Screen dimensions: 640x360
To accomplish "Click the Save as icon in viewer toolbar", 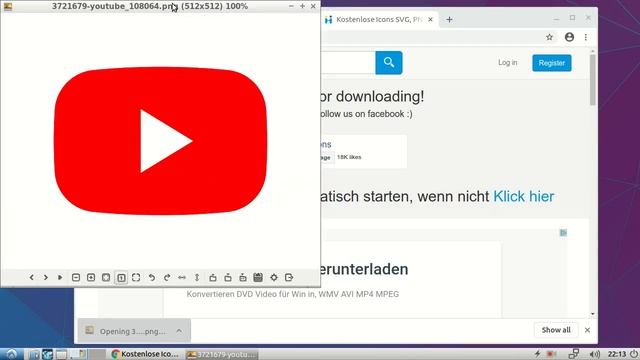I will (243, 278).
